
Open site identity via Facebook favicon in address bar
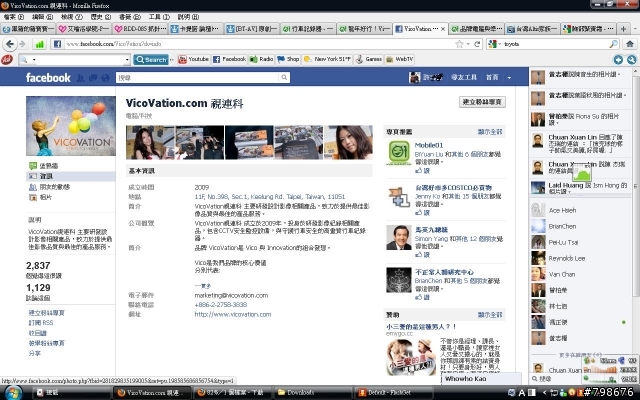tap(57, 44)
